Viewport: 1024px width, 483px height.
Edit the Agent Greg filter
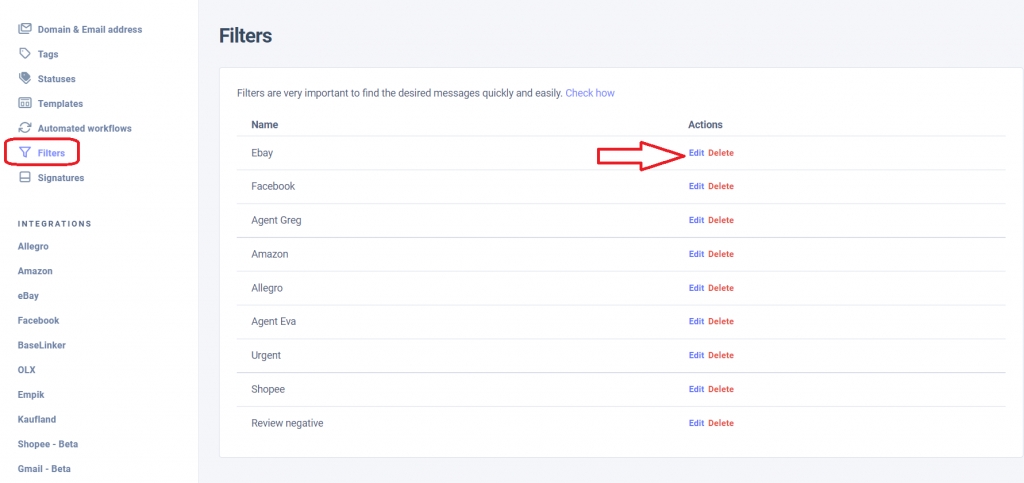pyautogui.click(x=696, y=220)
